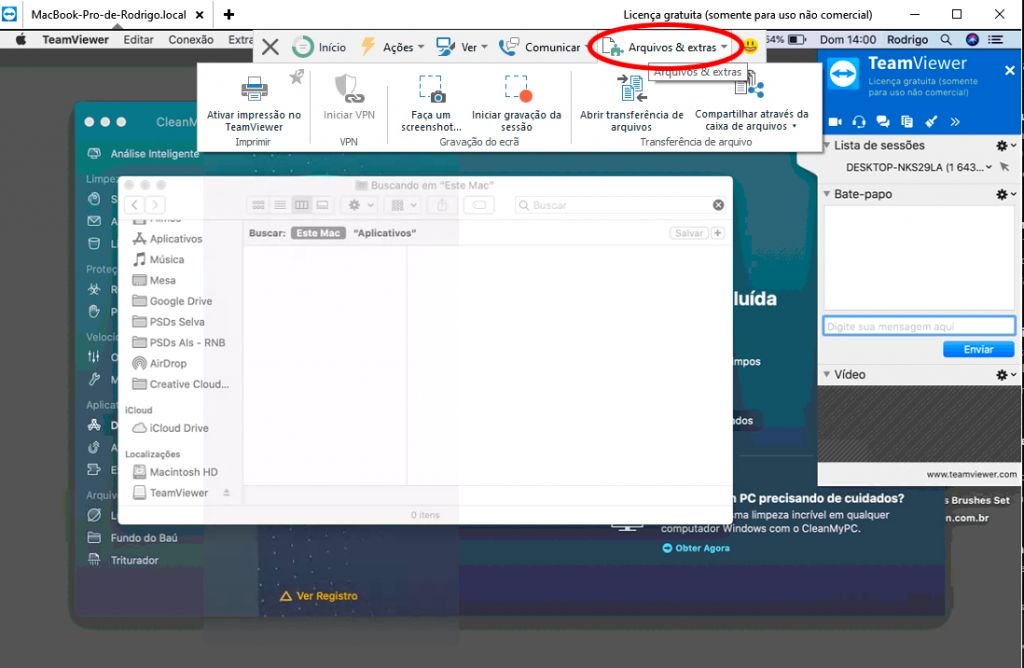This screenshot has height=668, width=1024.
Task: Open the Ver dropdown menu
Action: click(x=462, y=47)
